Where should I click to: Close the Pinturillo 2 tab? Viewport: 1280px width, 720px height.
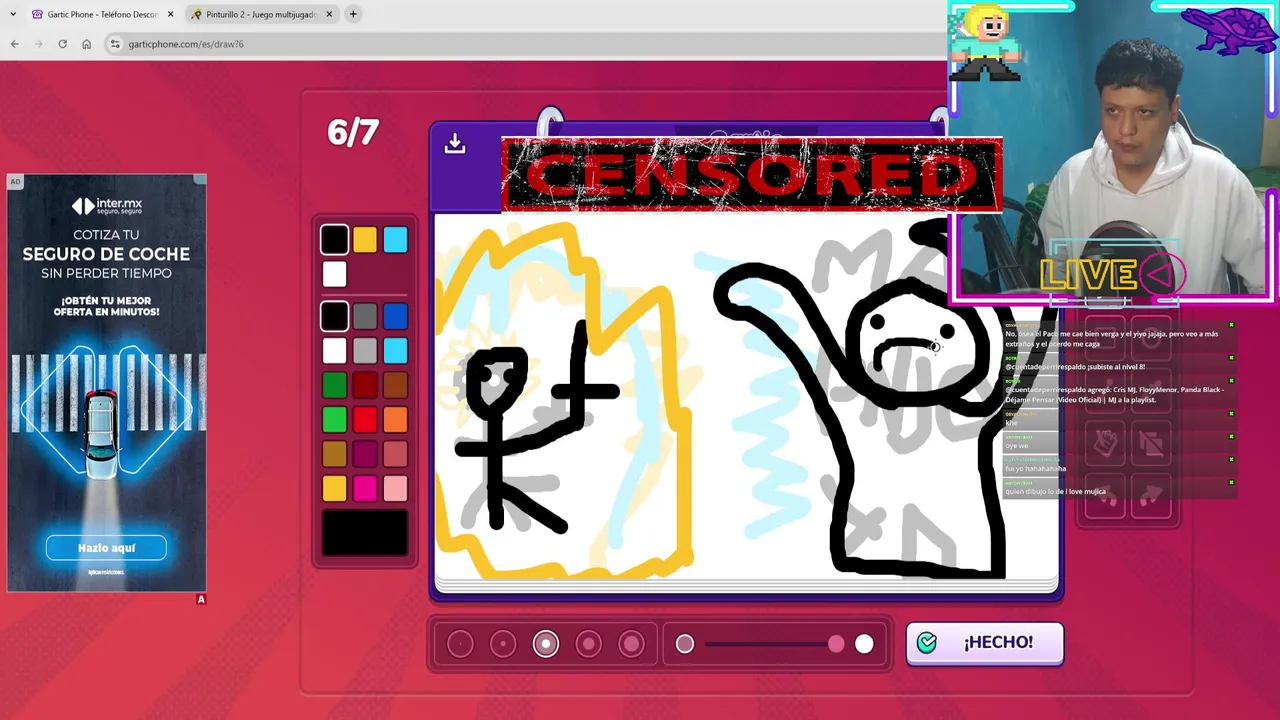(328, 14)
